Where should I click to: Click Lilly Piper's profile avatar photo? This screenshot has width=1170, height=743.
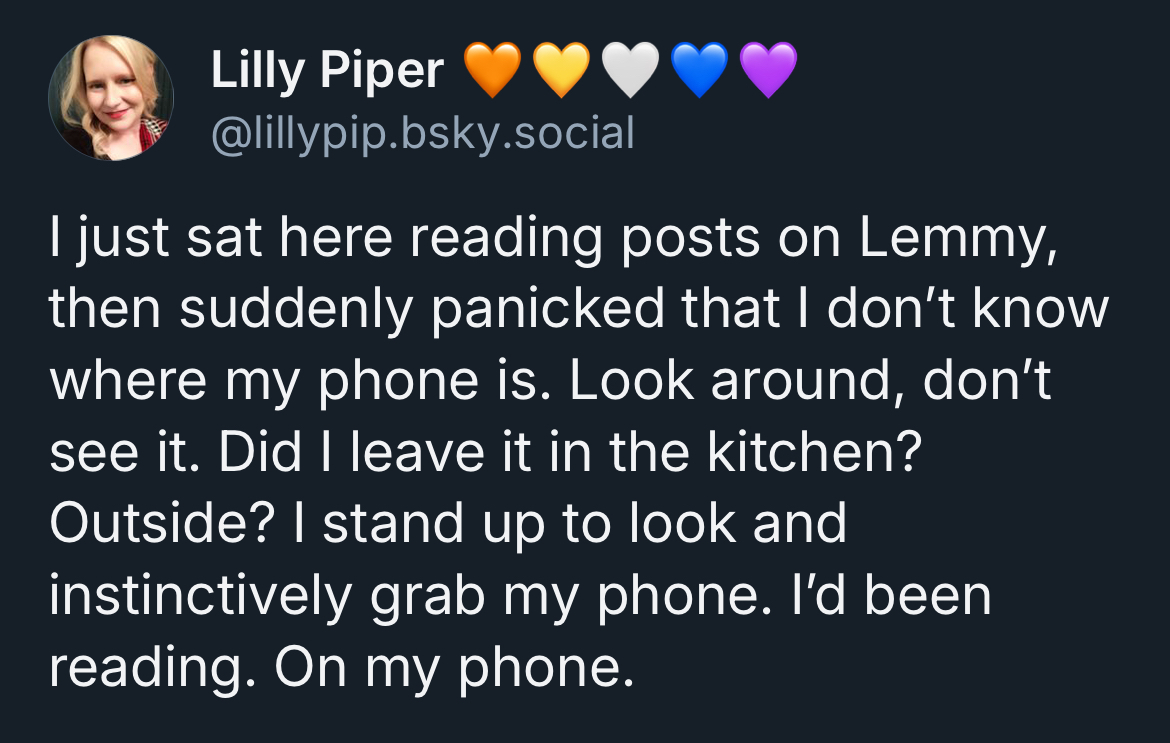[111, 98]
